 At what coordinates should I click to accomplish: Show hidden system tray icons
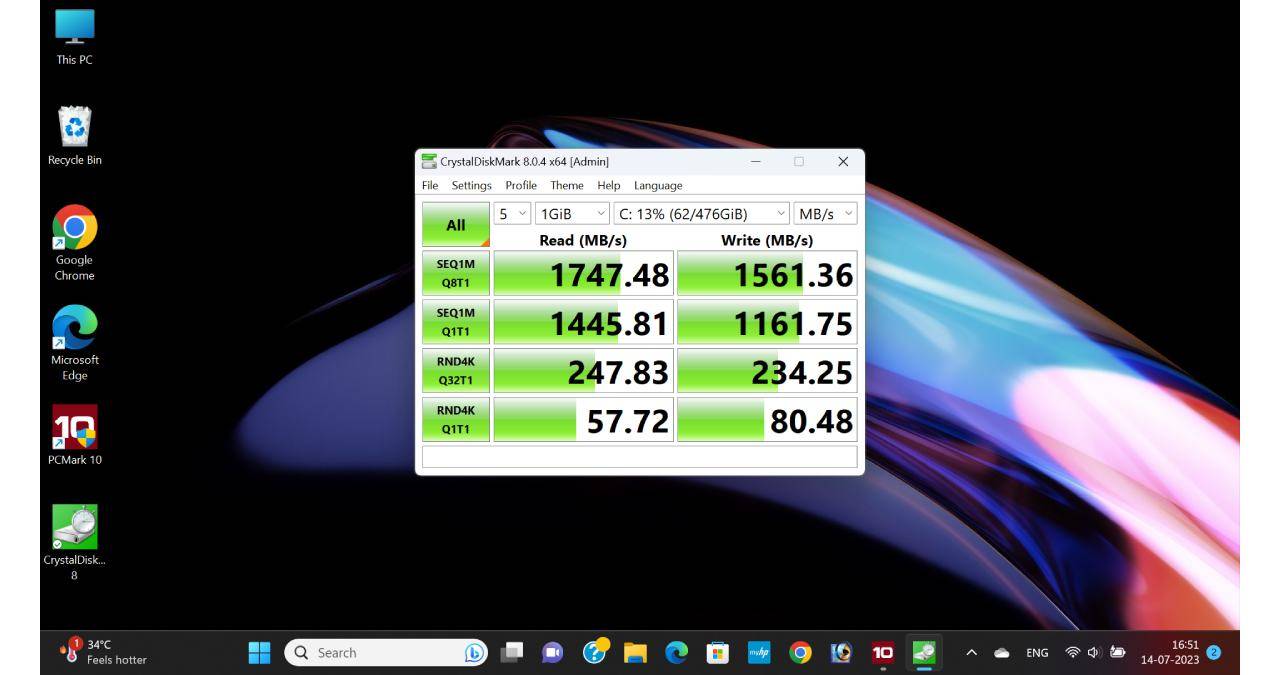970,653
